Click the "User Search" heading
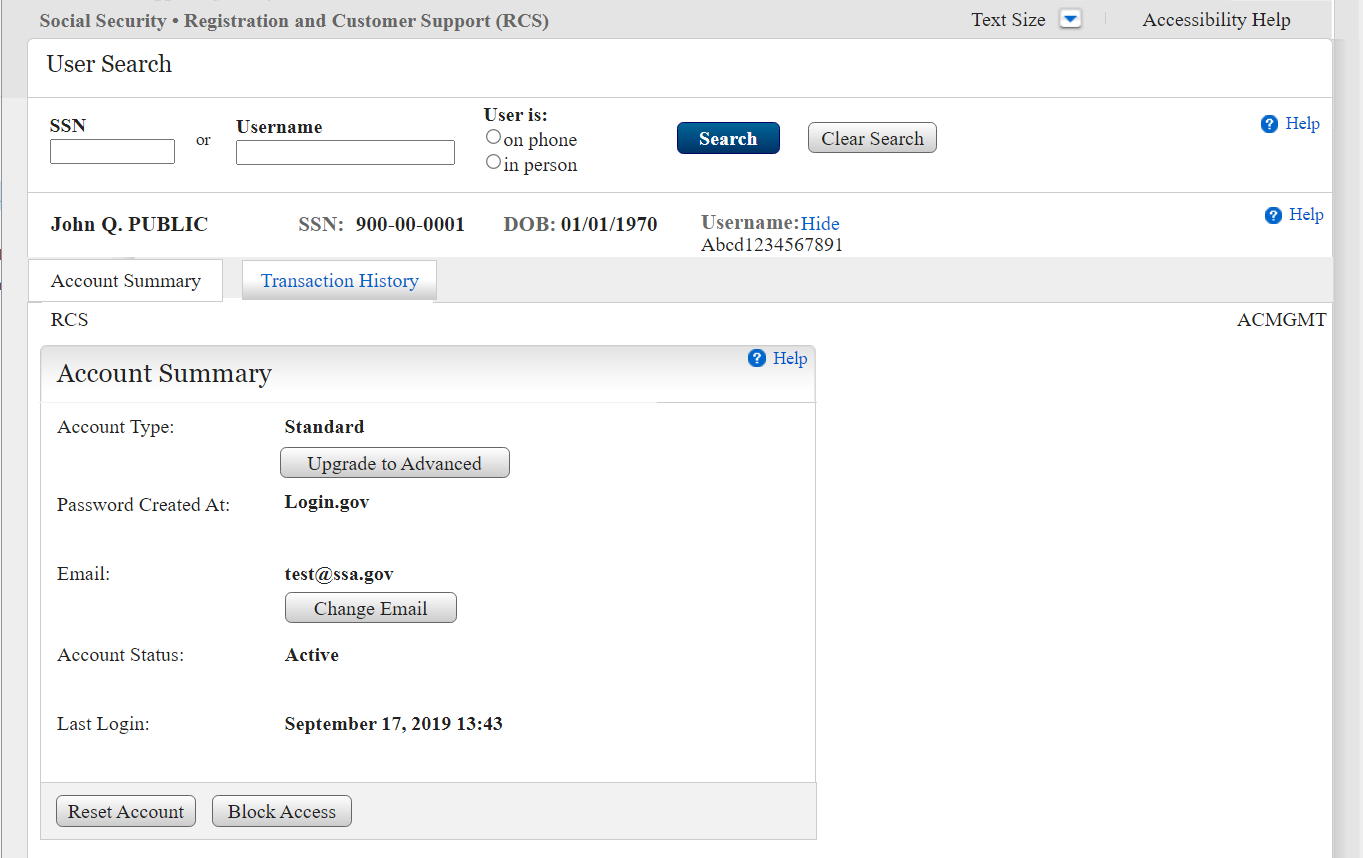Screen dimensions: 1363x858 point(109,64)
